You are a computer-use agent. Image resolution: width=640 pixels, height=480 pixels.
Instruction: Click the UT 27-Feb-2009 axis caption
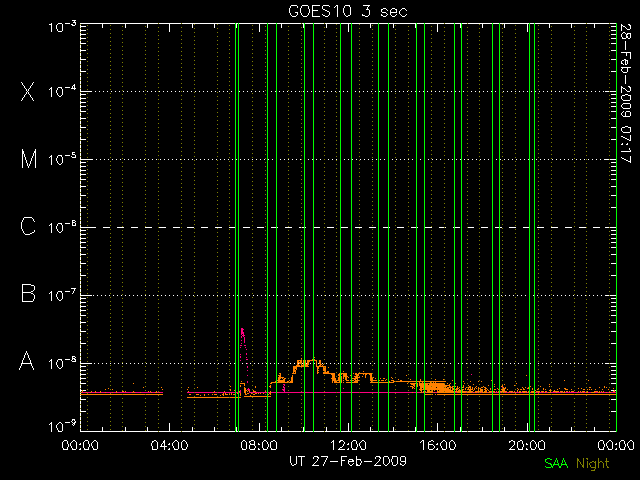[x=348, y=461]
